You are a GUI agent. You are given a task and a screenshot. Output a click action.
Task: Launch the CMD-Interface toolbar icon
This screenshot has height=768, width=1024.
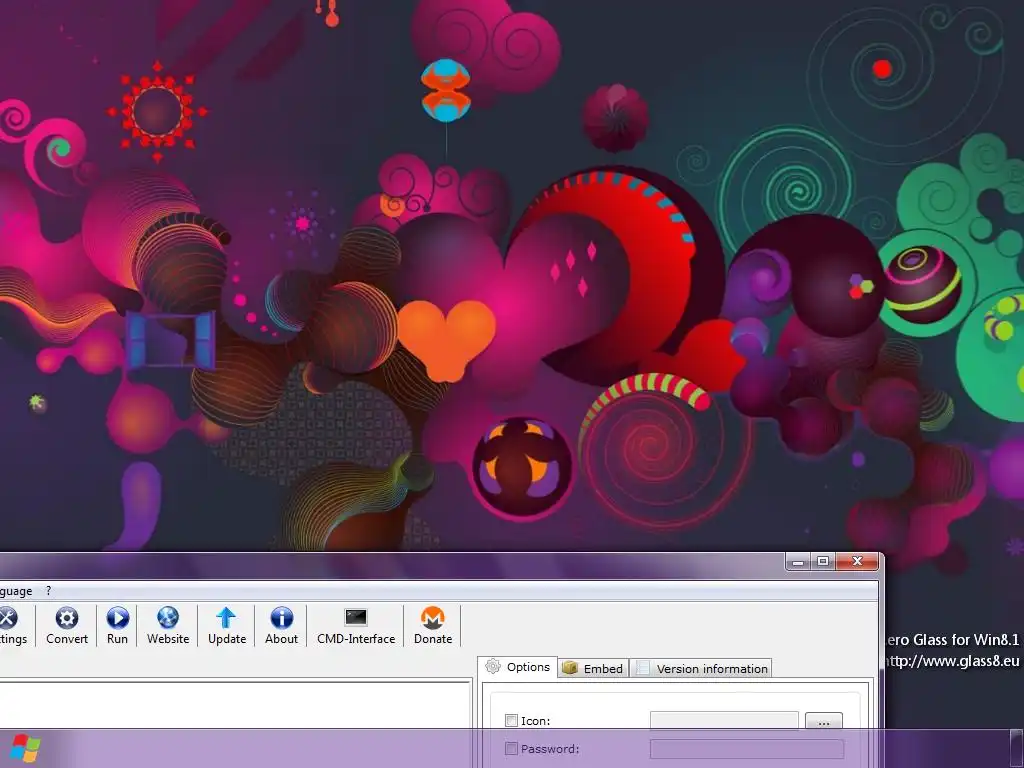(x=356, y=617)
